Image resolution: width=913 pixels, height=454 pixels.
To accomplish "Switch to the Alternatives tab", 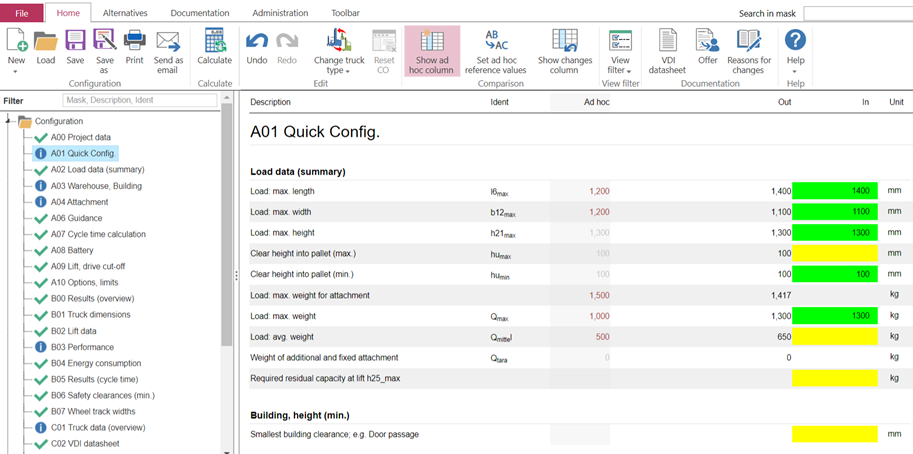I will [x=125, y=13].
